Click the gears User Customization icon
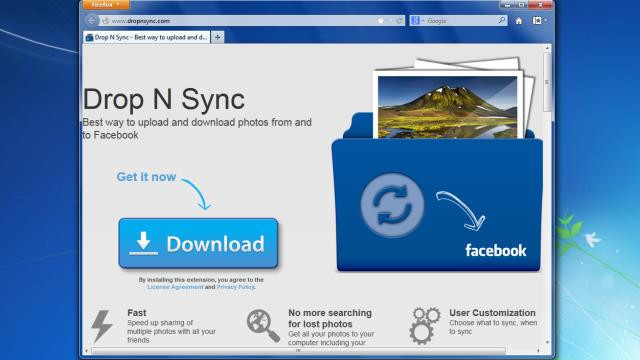Viewport: 640px width, 360px height. click(425, 325)
